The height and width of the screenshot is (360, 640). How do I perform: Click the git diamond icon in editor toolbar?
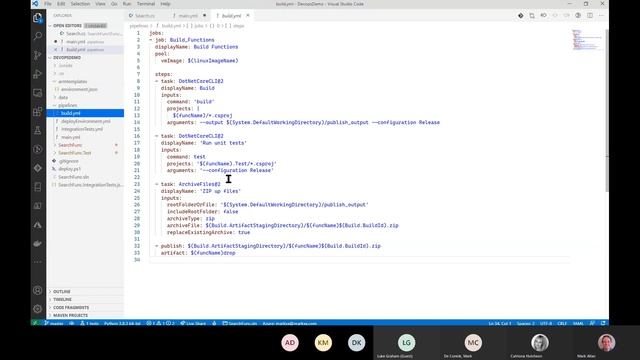tap(520, 16)
